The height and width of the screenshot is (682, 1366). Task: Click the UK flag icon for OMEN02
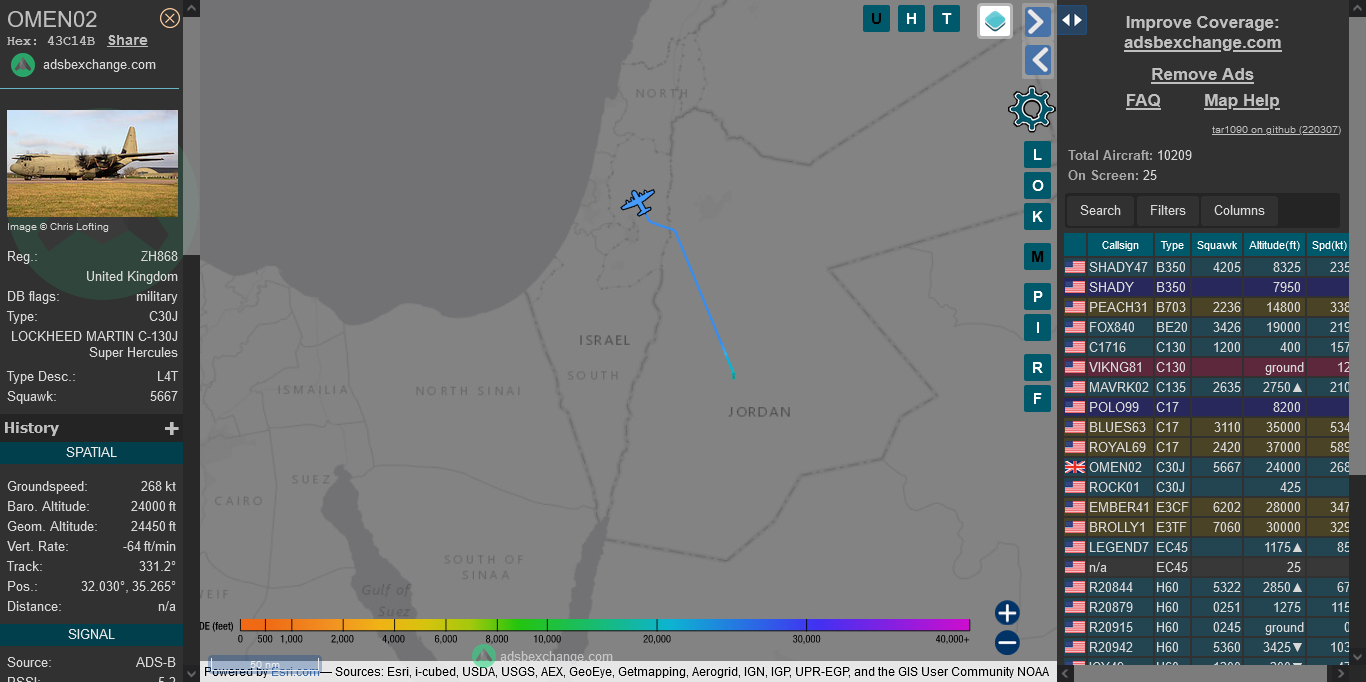point(1075,467)
